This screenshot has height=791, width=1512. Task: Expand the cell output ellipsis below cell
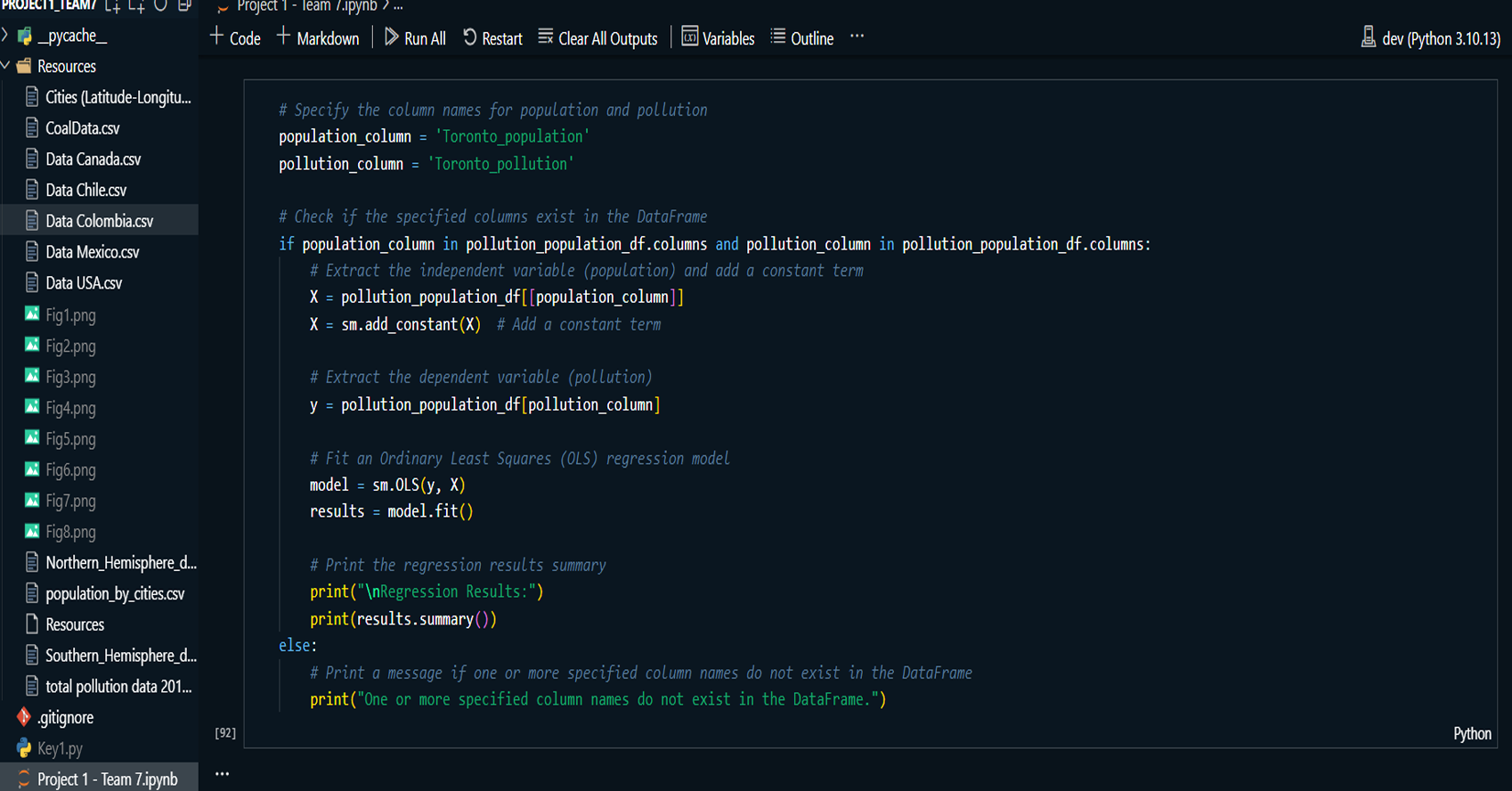[222, 774]
